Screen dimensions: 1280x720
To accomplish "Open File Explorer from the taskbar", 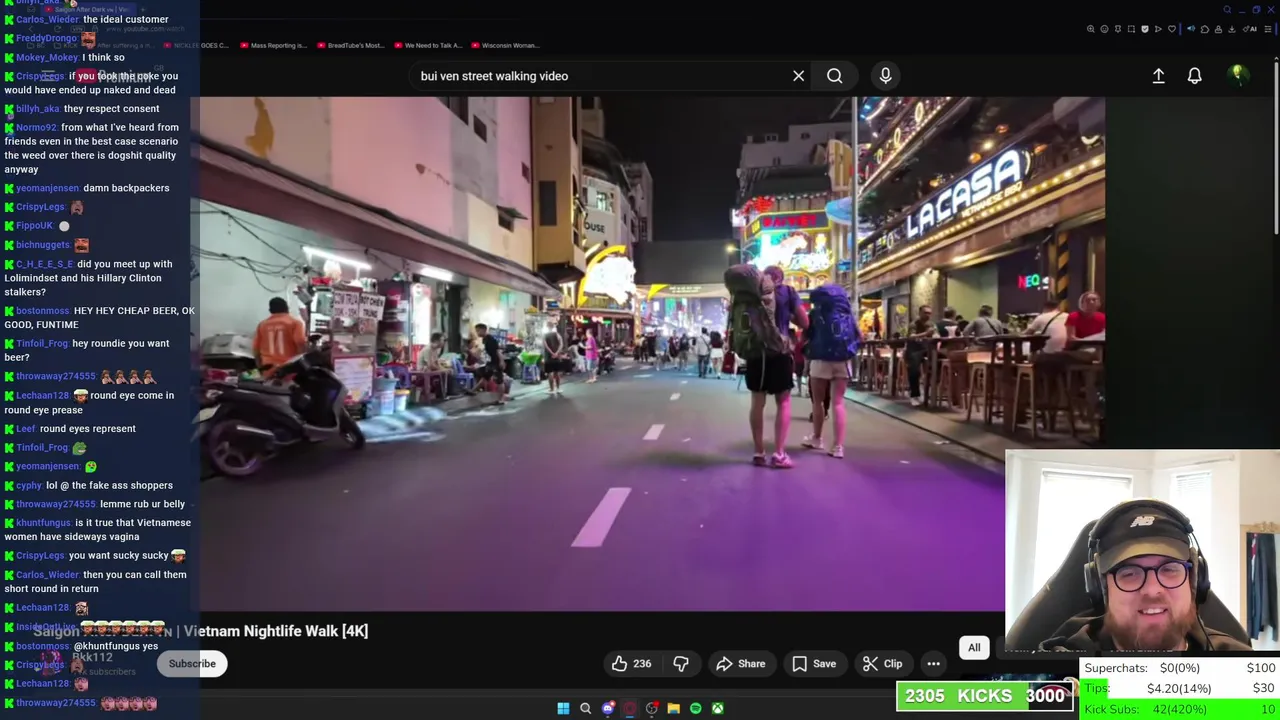I will (x=673, y=708).
